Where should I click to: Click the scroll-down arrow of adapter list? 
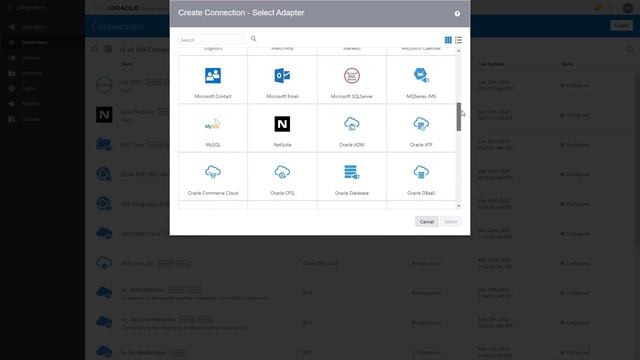pyautogui.click(x=459, y=206)
